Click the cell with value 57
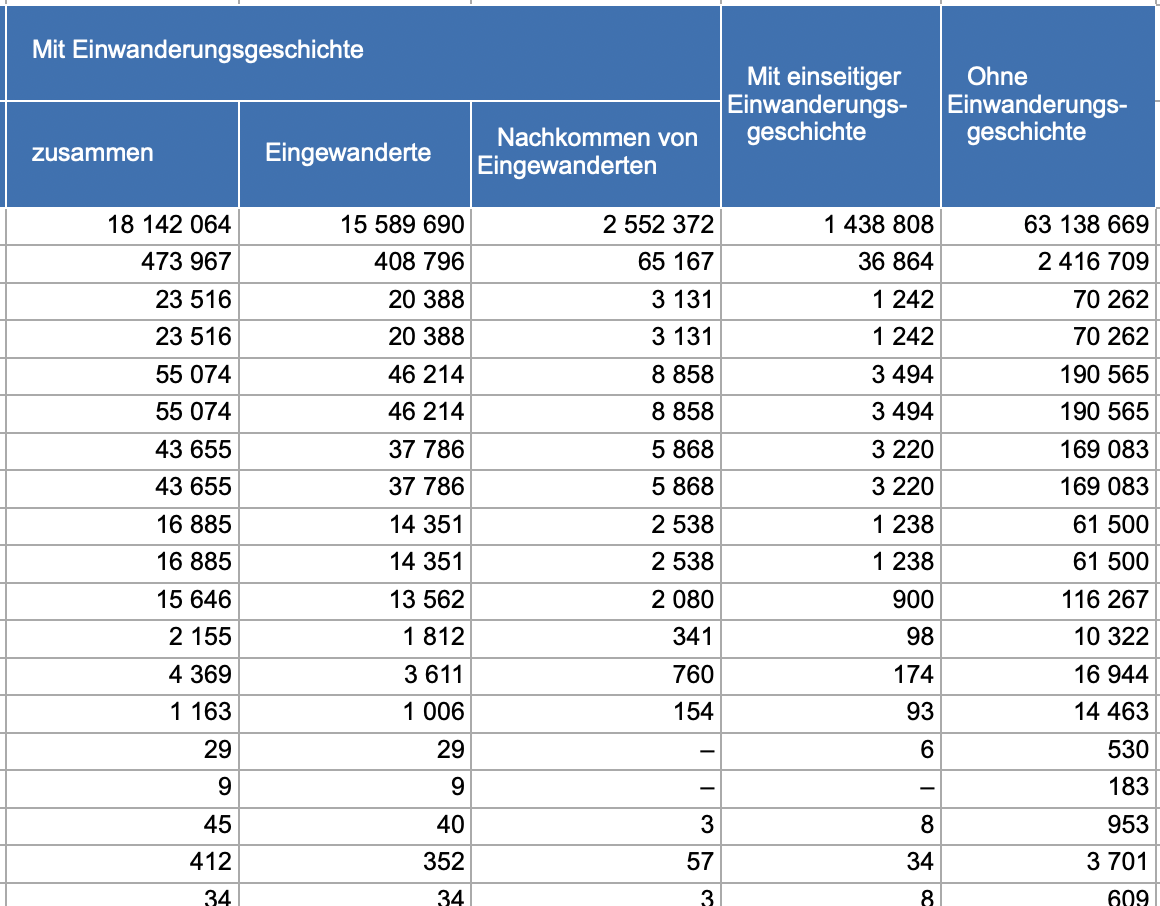 point(596,863)
